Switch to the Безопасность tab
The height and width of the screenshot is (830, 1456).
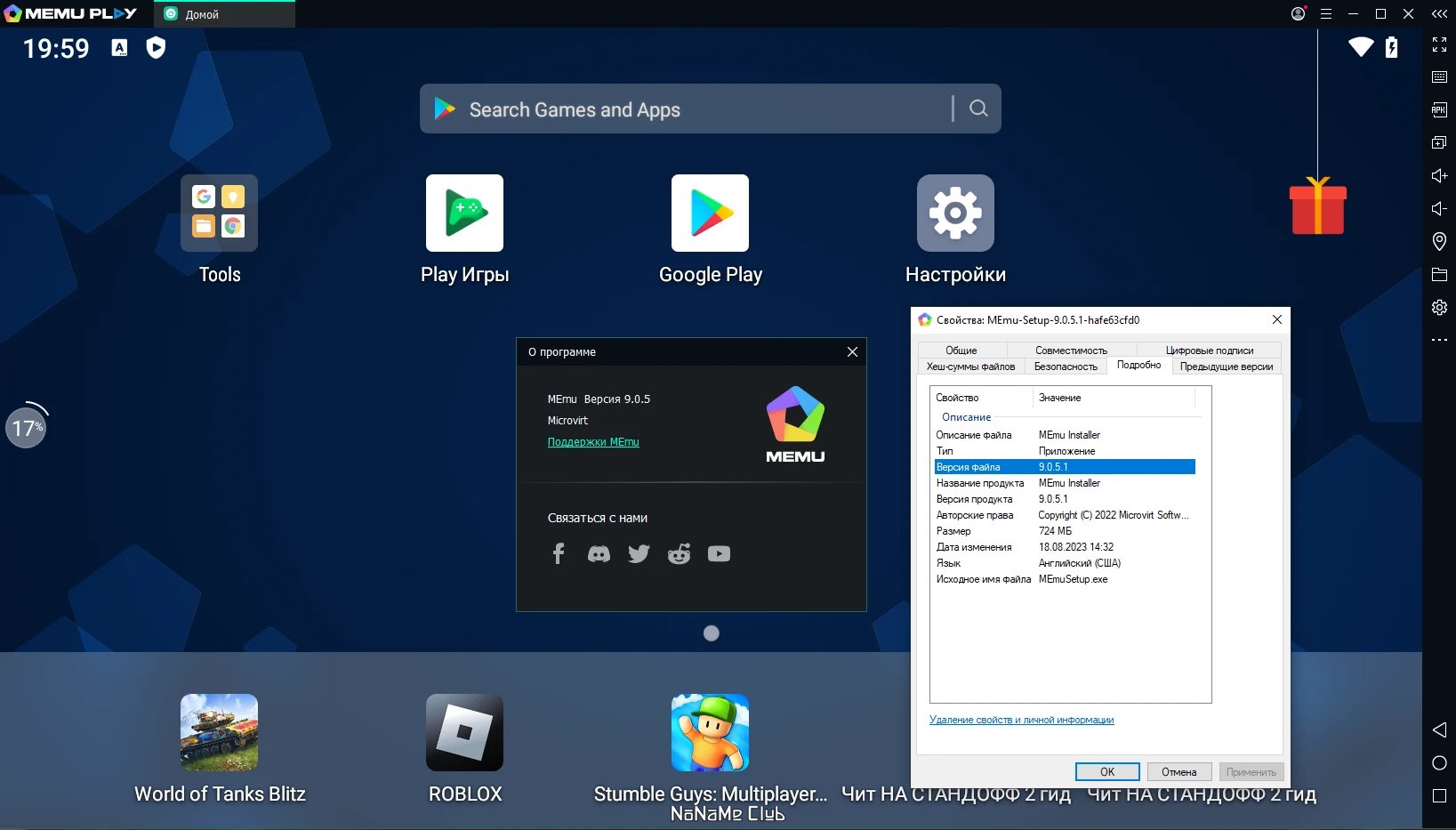pos(1066,367)
